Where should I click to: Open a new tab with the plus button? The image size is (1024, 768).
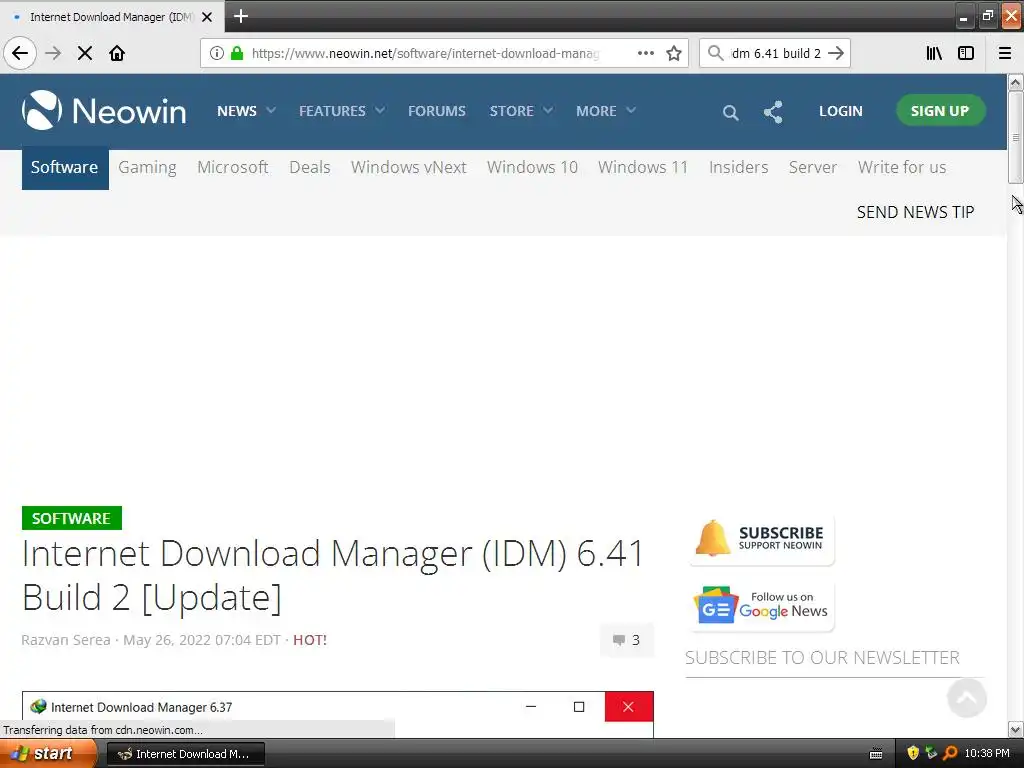[x=241, y=16]
